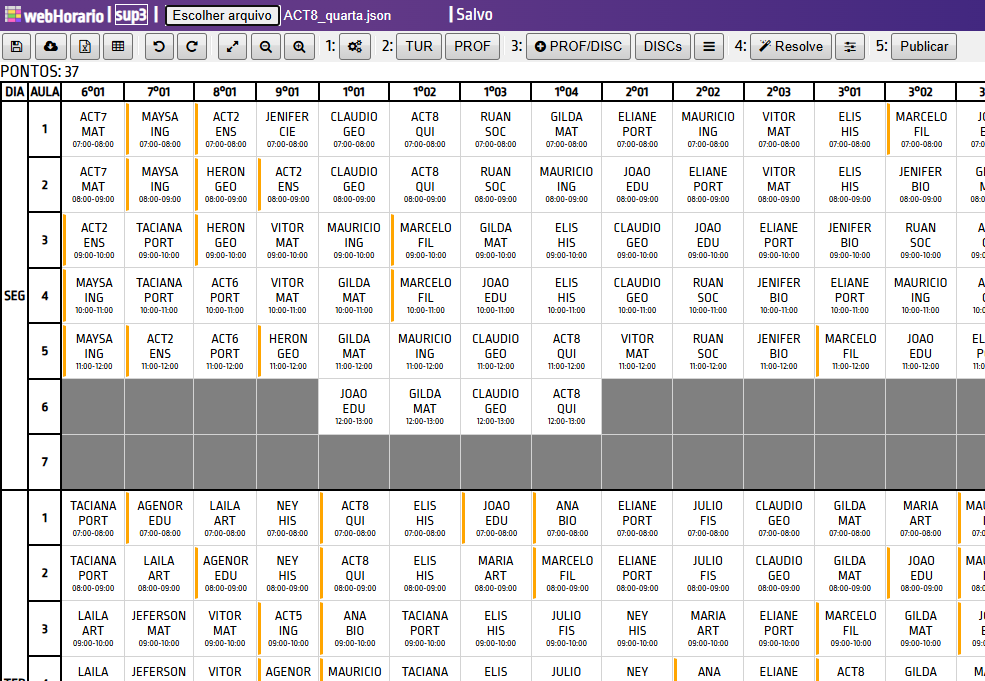Select the 6º01 column header
Image resolution: width=985 pixels, height=681 pixels.
pos(93,92)
